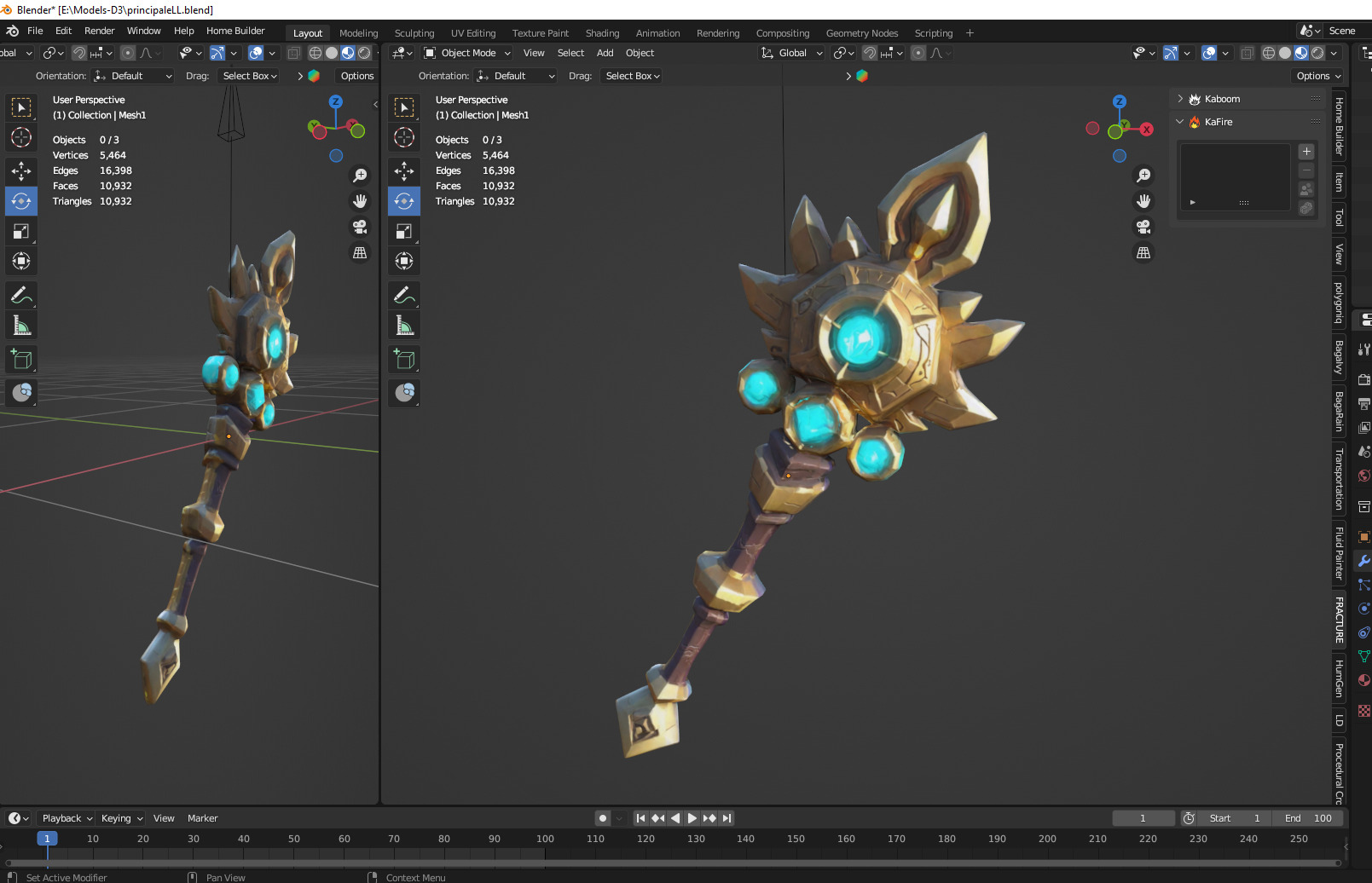Select the Measure tool in left viewport
The height and width of the screenshot is (883, 1372).
pyautogui.click(x=21, y=325)
